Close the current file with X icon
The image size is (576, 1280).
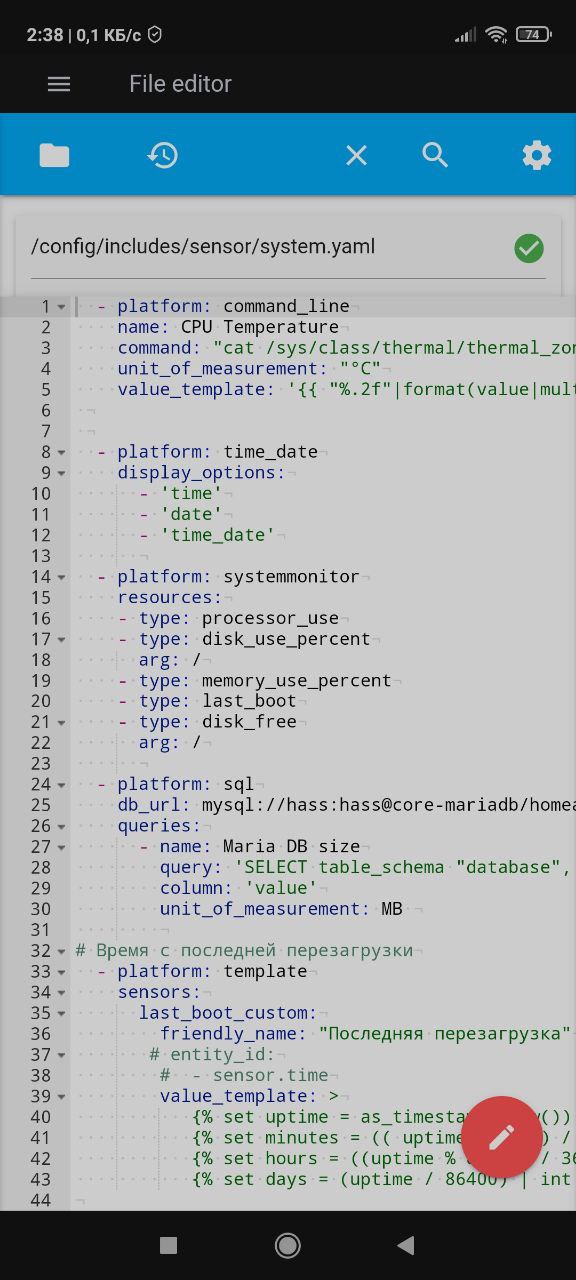(x=356, y=155)
